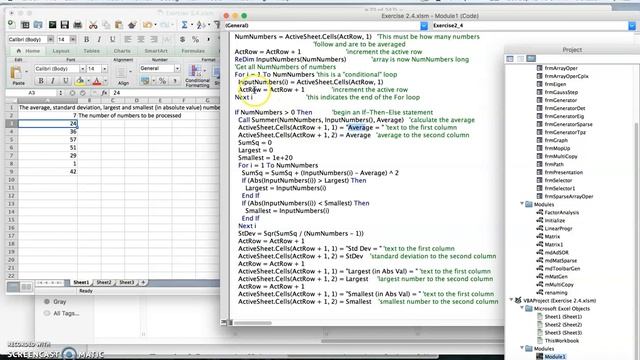This screenshot has height=360, width=640.
Task: Switch to the Sheet3 tab
Action: tap(126, 282)
